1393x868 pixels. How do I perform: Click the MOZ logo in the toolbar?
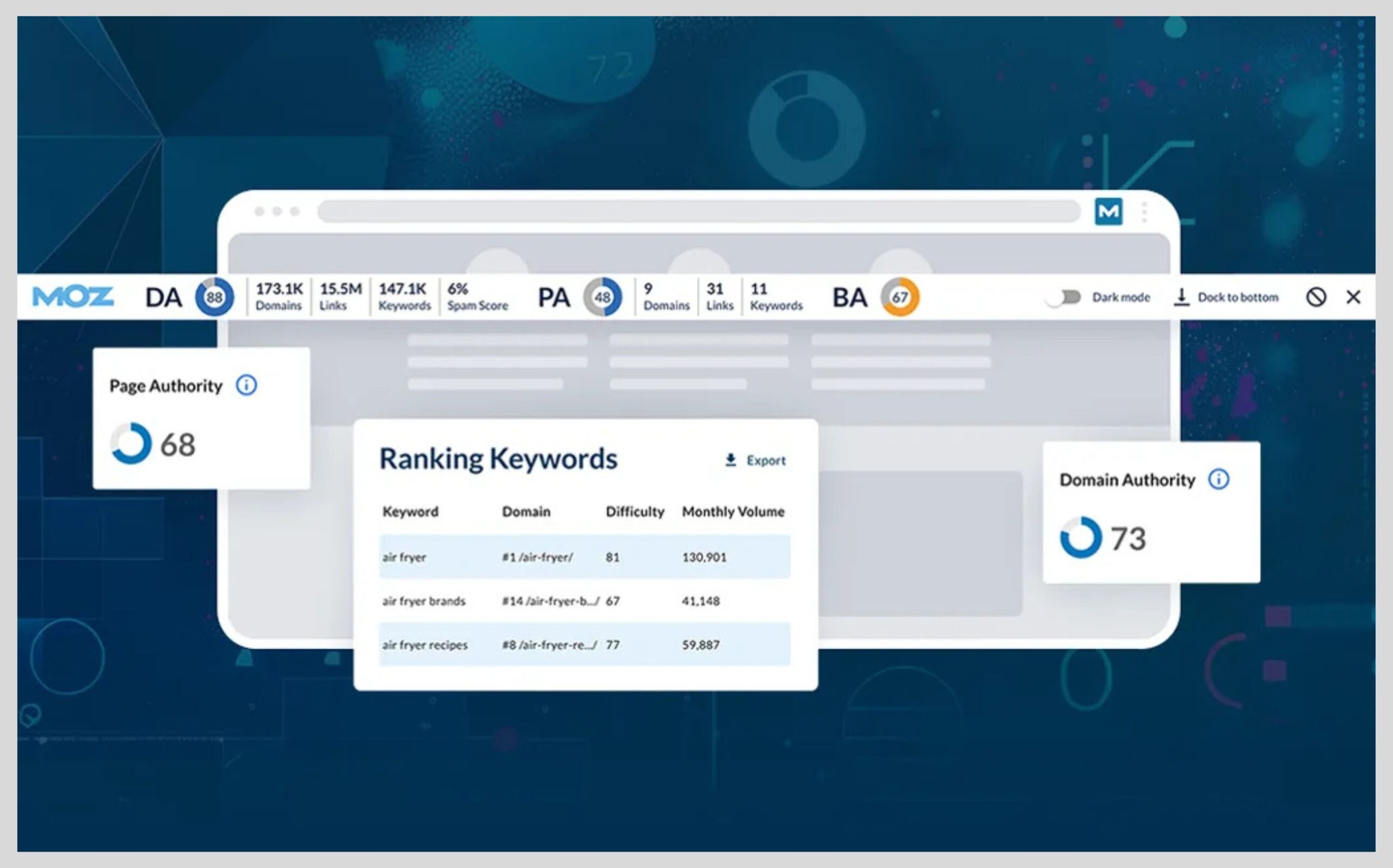73,297
